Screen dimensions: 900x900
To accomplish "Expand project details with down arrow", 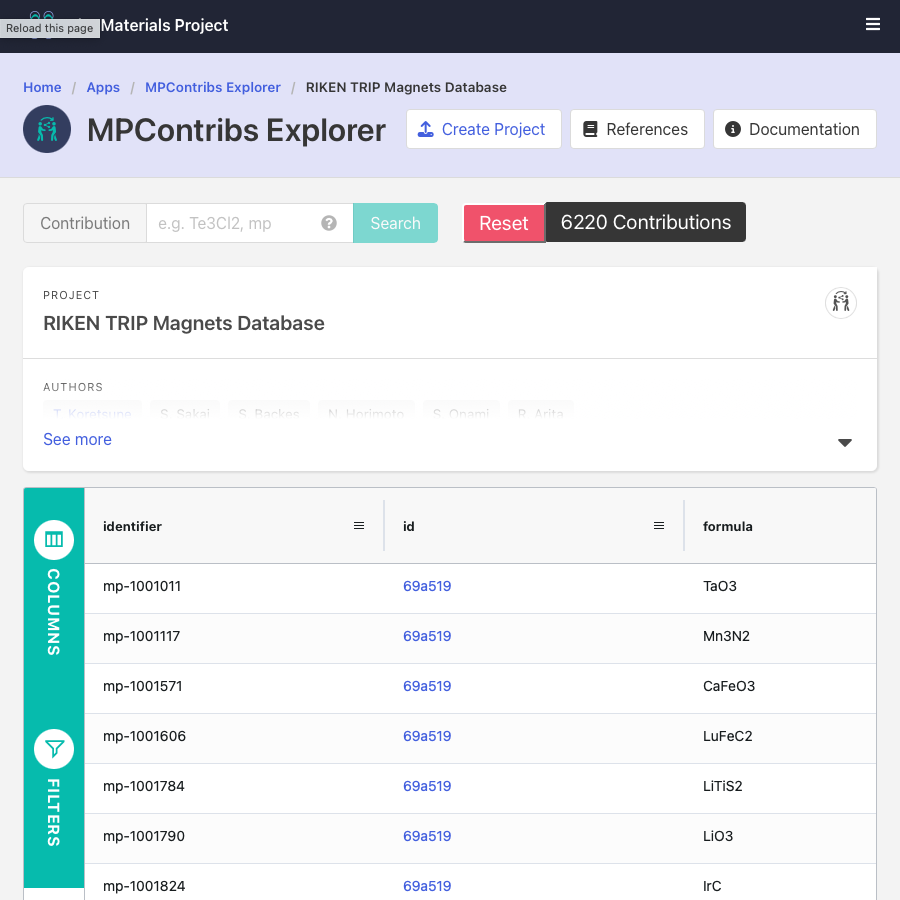I will pos(845,442).
